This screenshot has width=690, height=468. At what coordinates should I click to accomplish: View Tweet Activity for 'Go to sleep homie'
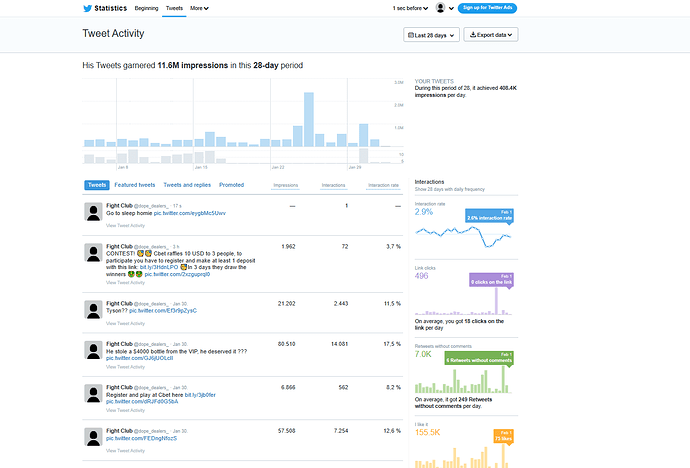(x=125, y=225)
